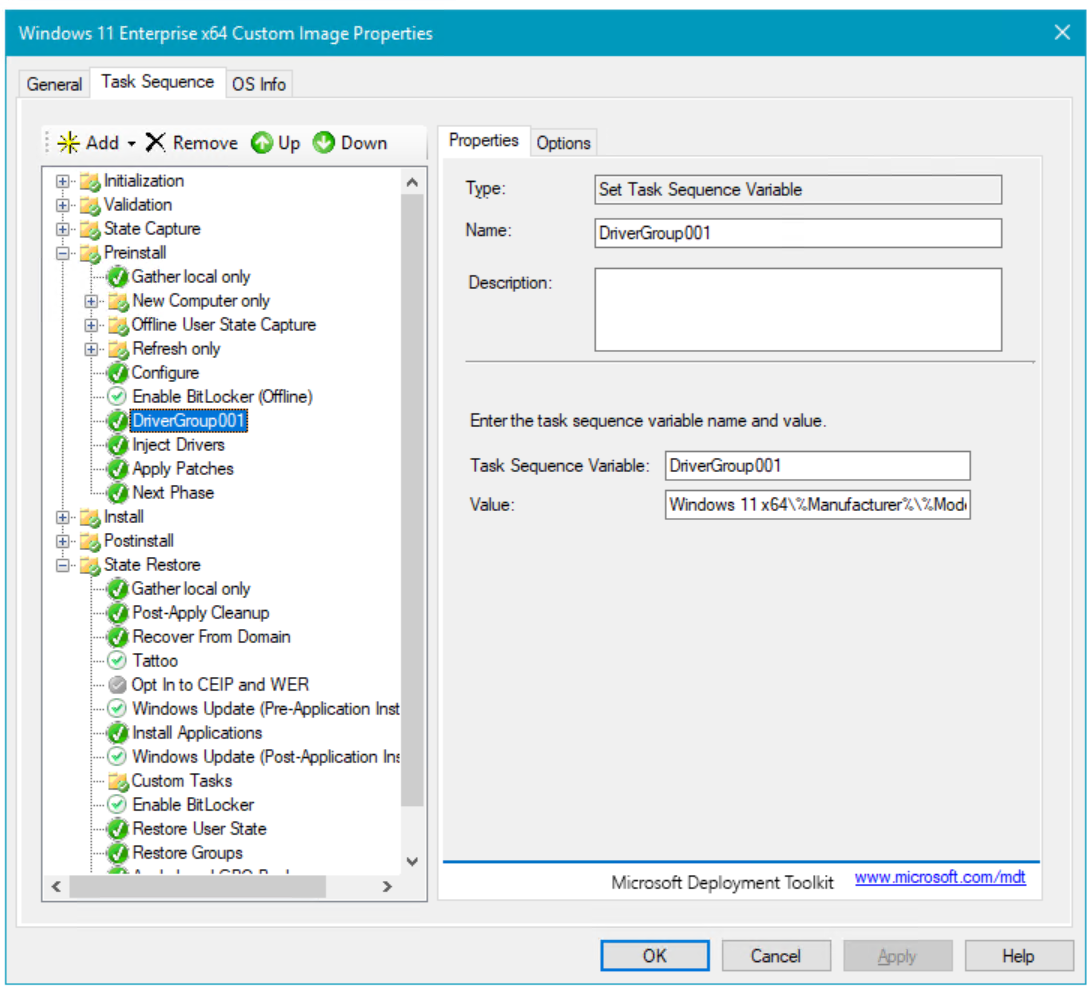Click the Enable BitLocker (Offline) step icon
The width and height of the screenshot is (1090, 991).
(118, 397)
